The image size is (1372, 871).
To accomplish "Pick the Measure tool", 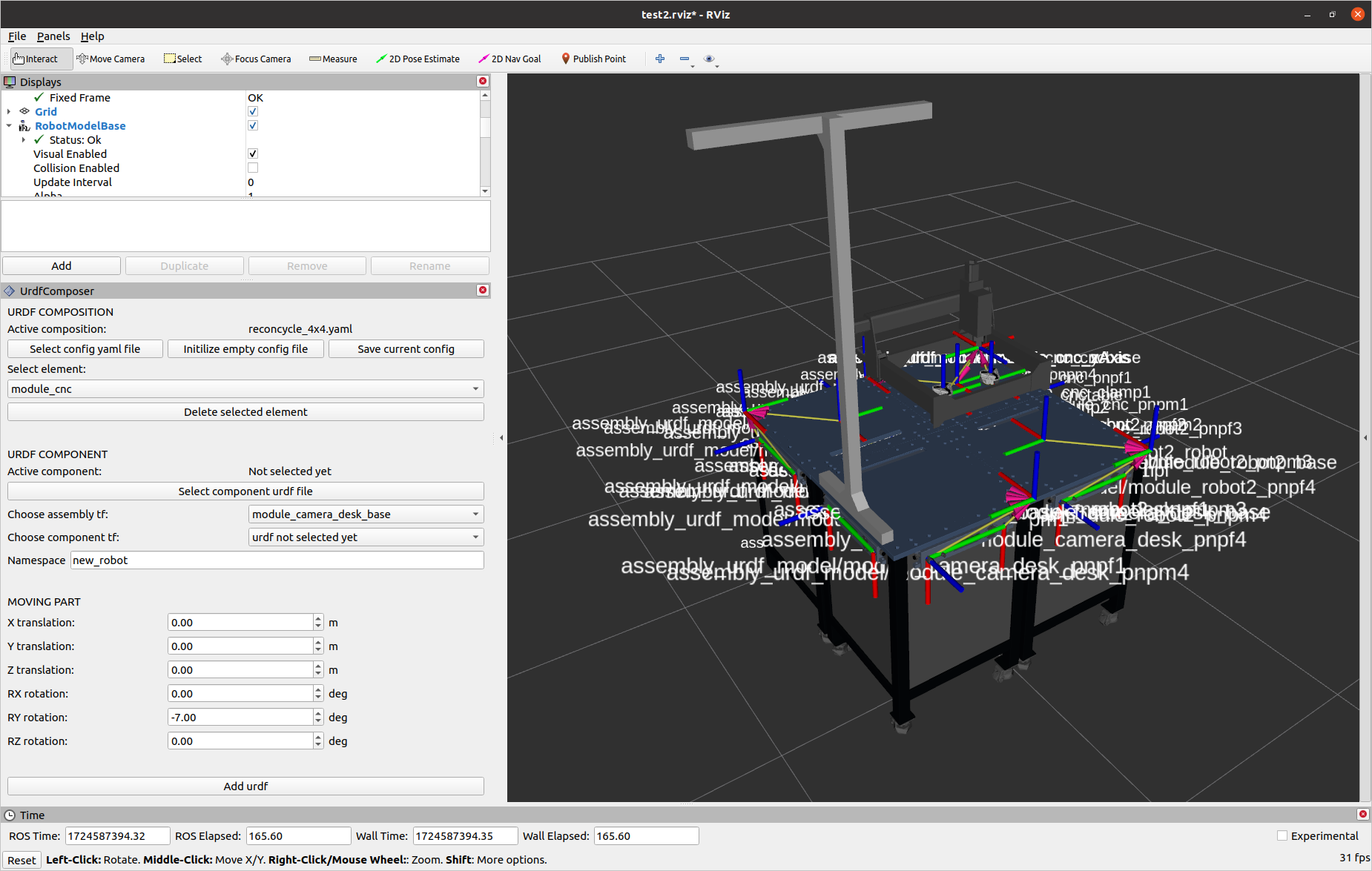I will (333, 59).
